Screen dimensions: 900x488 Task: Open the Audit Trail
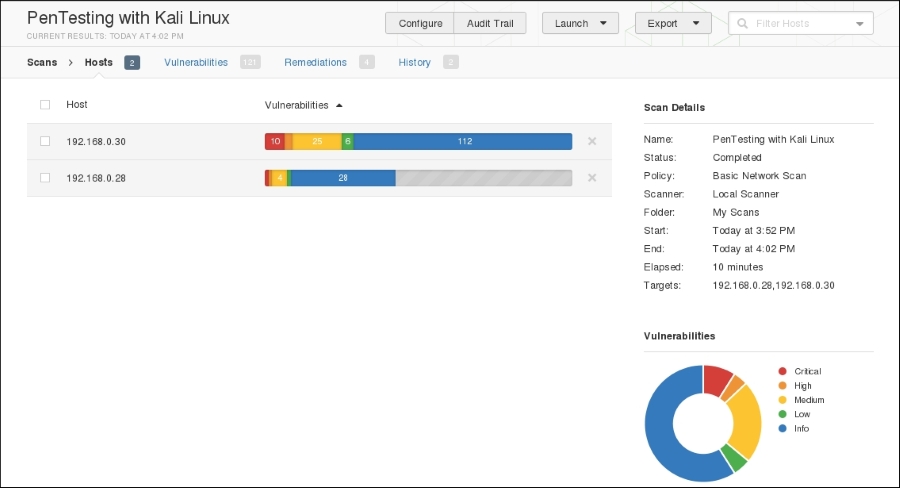(x=490, y=23)
